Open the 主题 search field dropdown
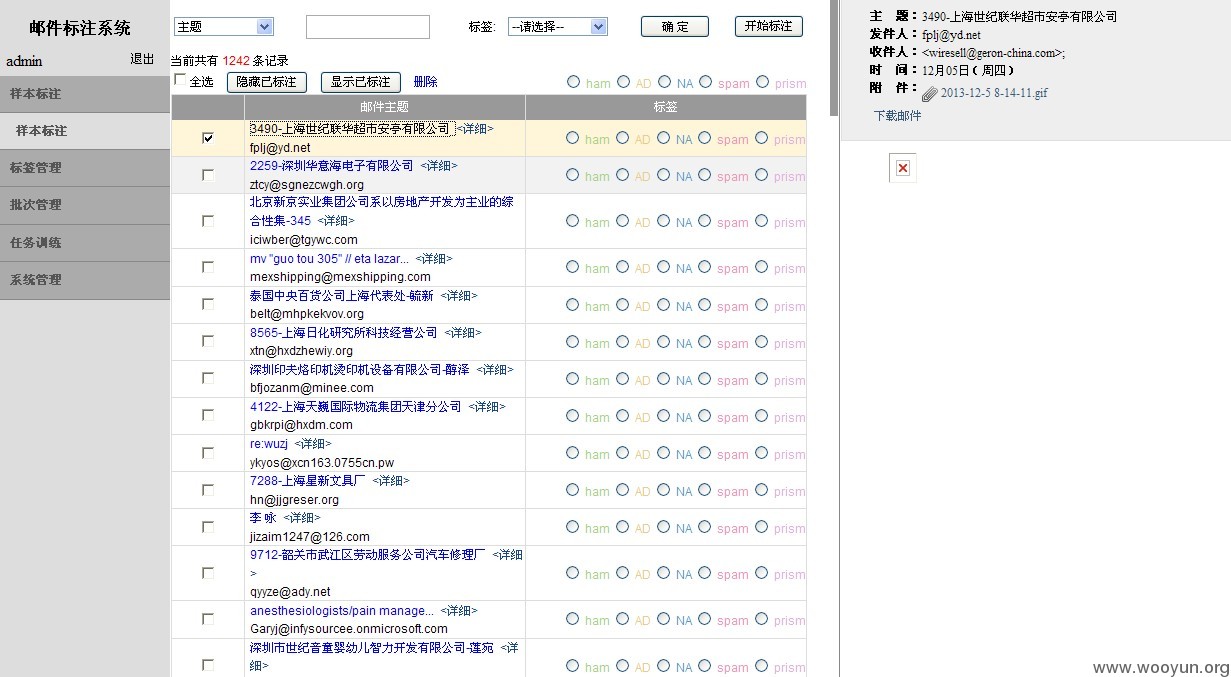This screenshot has width=1231, height=677. coord(224,27)
